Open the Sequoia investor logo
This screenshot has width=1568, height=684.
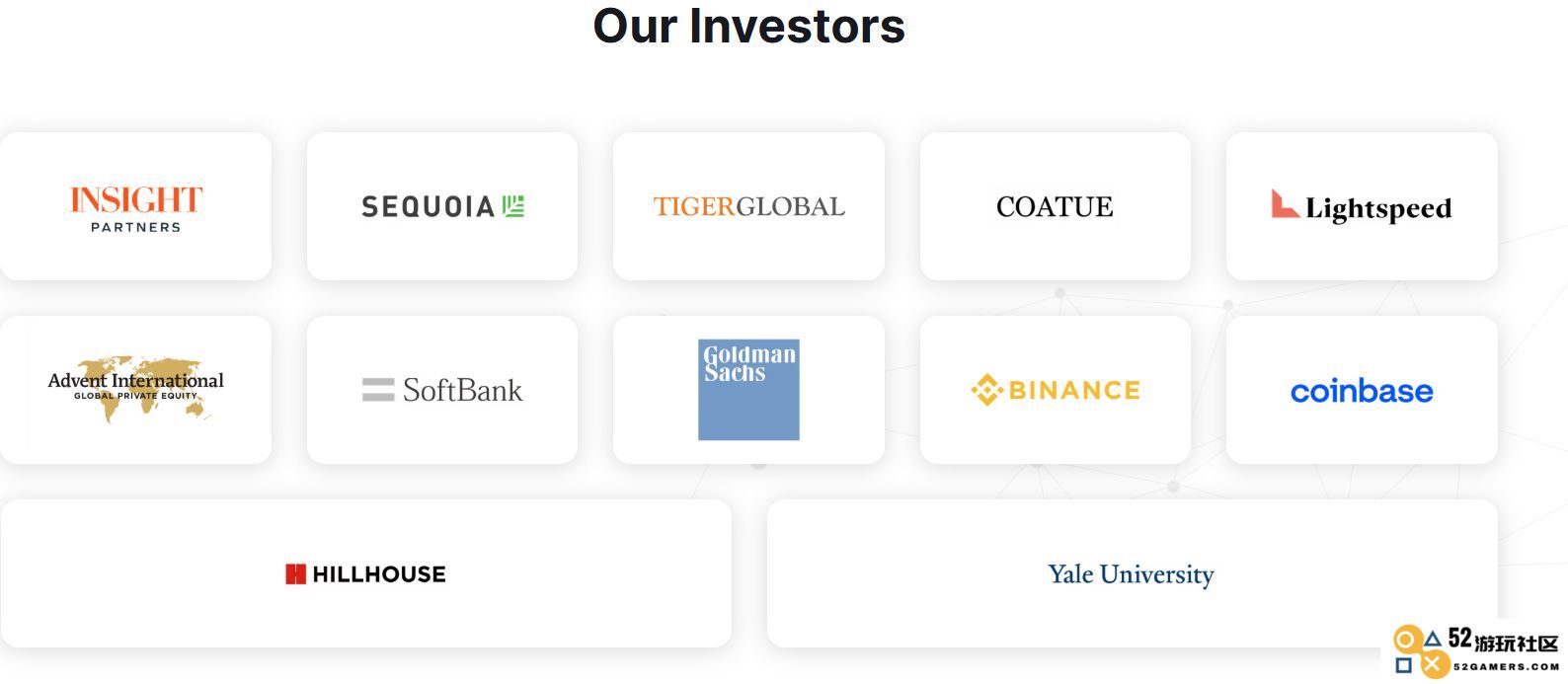click(x=442, y=206)
